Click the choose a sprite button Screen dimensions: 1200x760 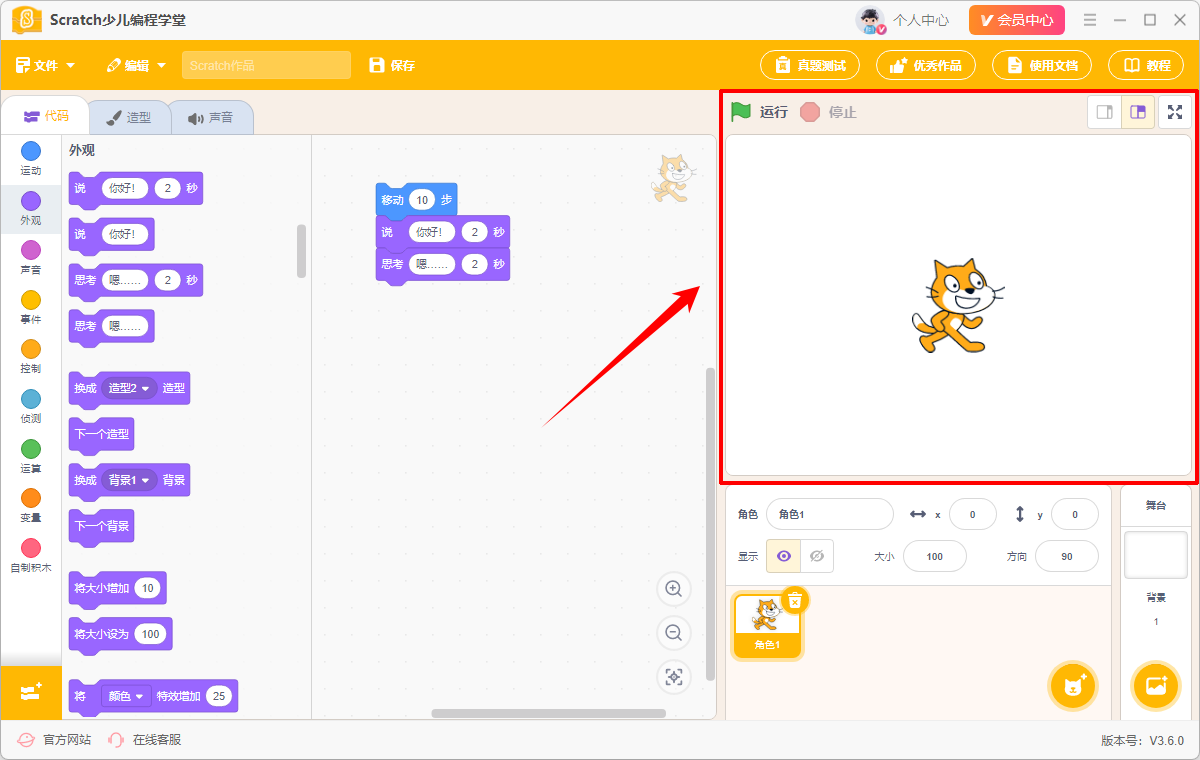coord(1074,686)
